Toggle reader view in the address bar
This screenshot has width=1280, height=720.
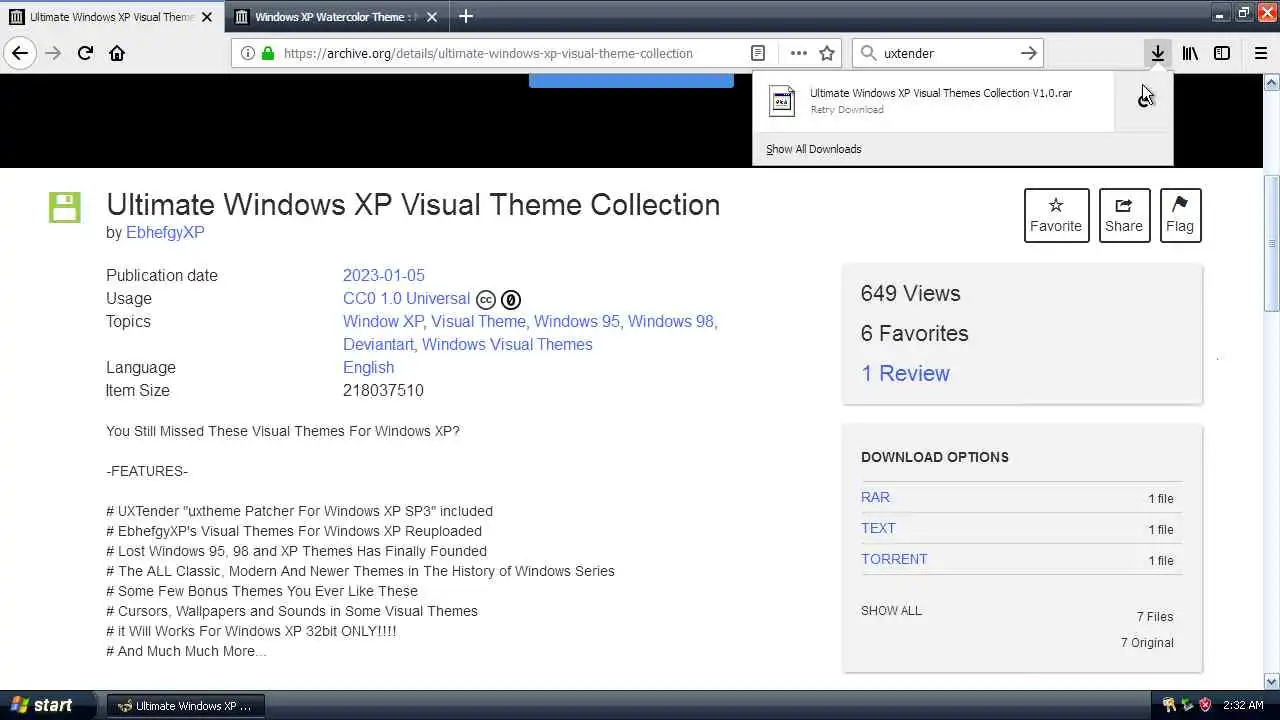[758, 53]
